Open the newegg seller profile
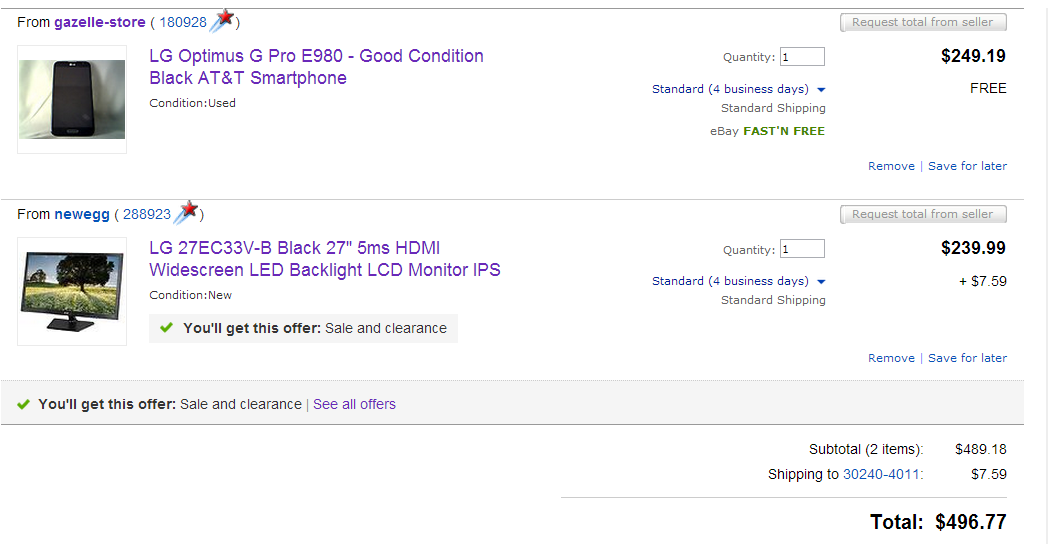 point(82,214)
